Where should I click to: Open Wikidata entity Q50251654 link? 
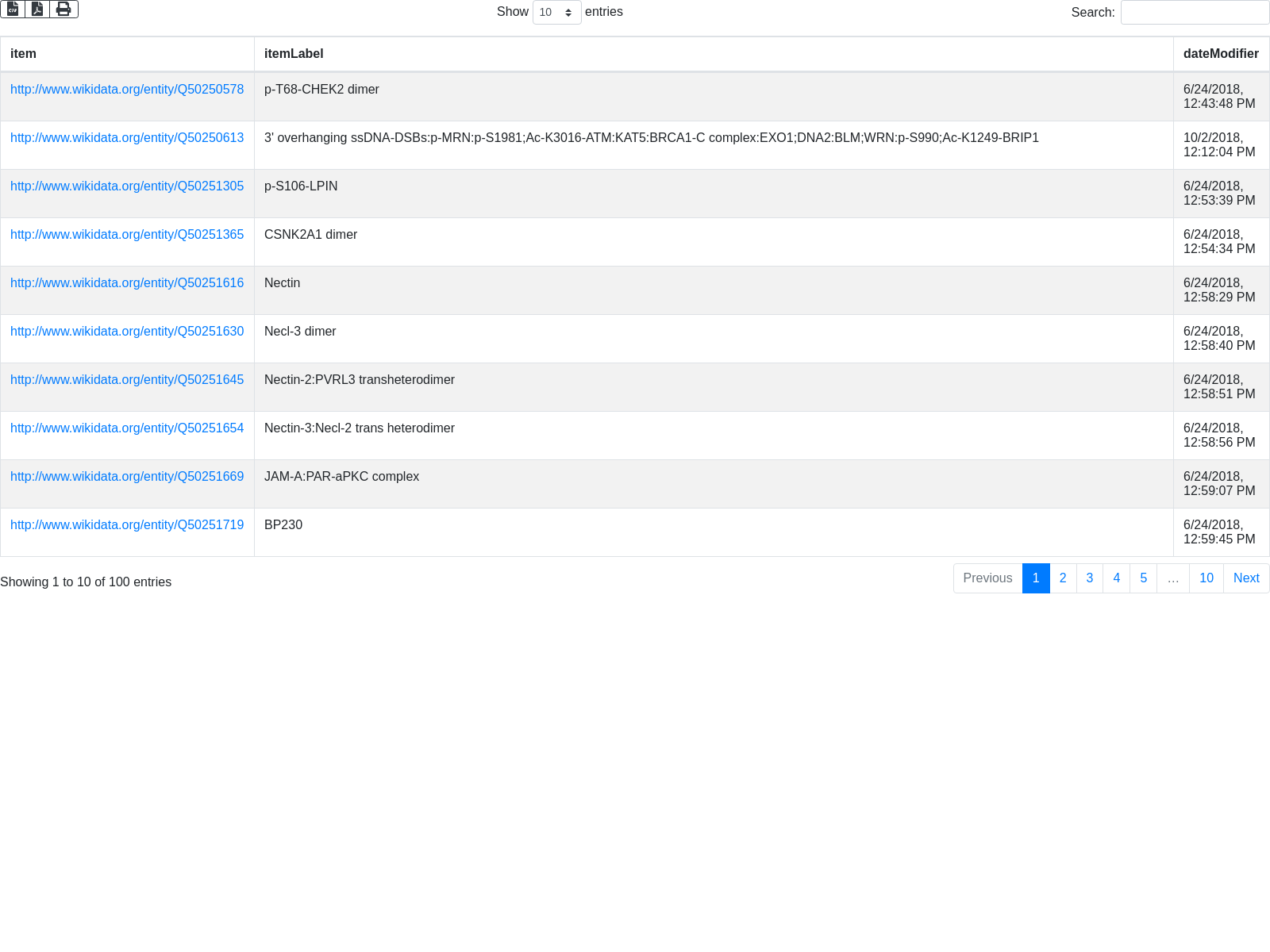tap(127, 428)
